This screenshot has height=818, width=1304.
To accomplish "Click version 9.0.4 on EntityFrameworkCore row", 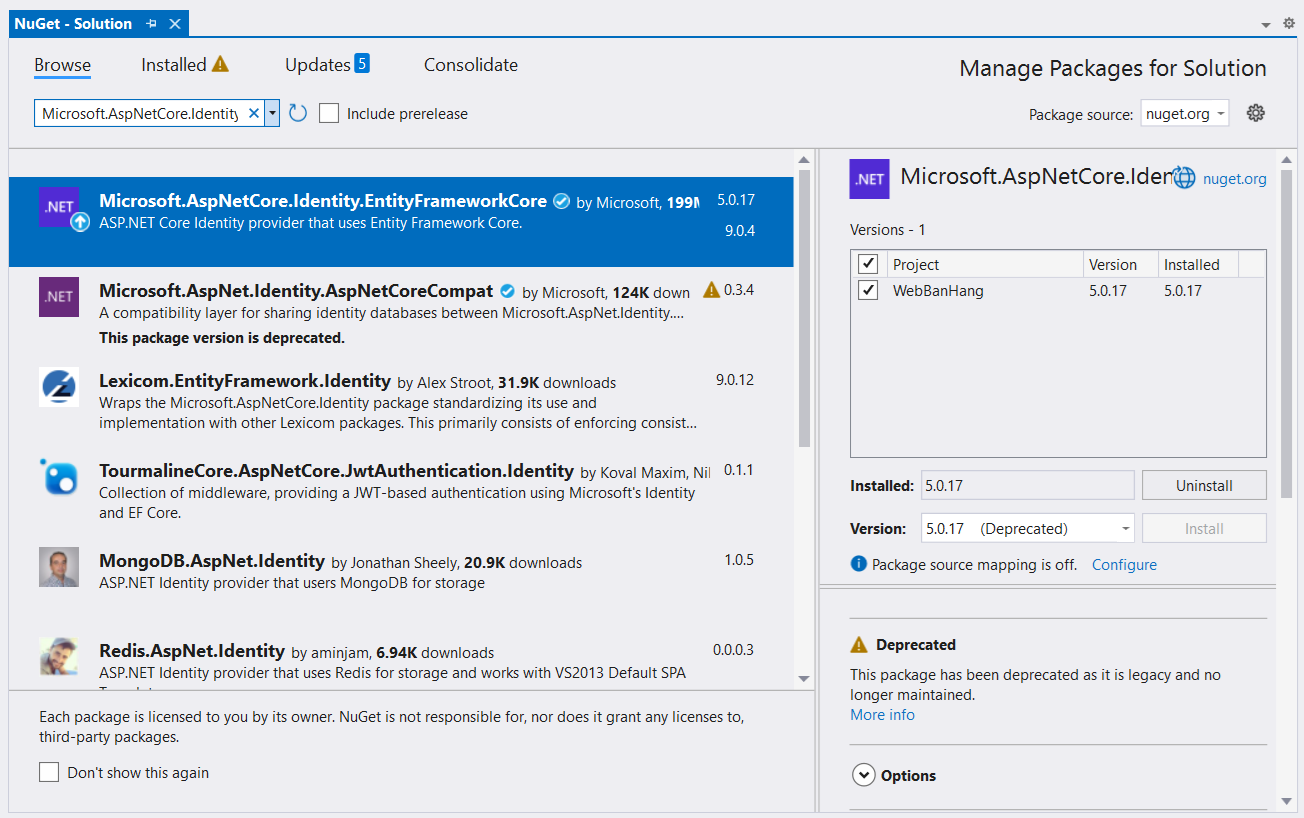I will coord(739,231).
